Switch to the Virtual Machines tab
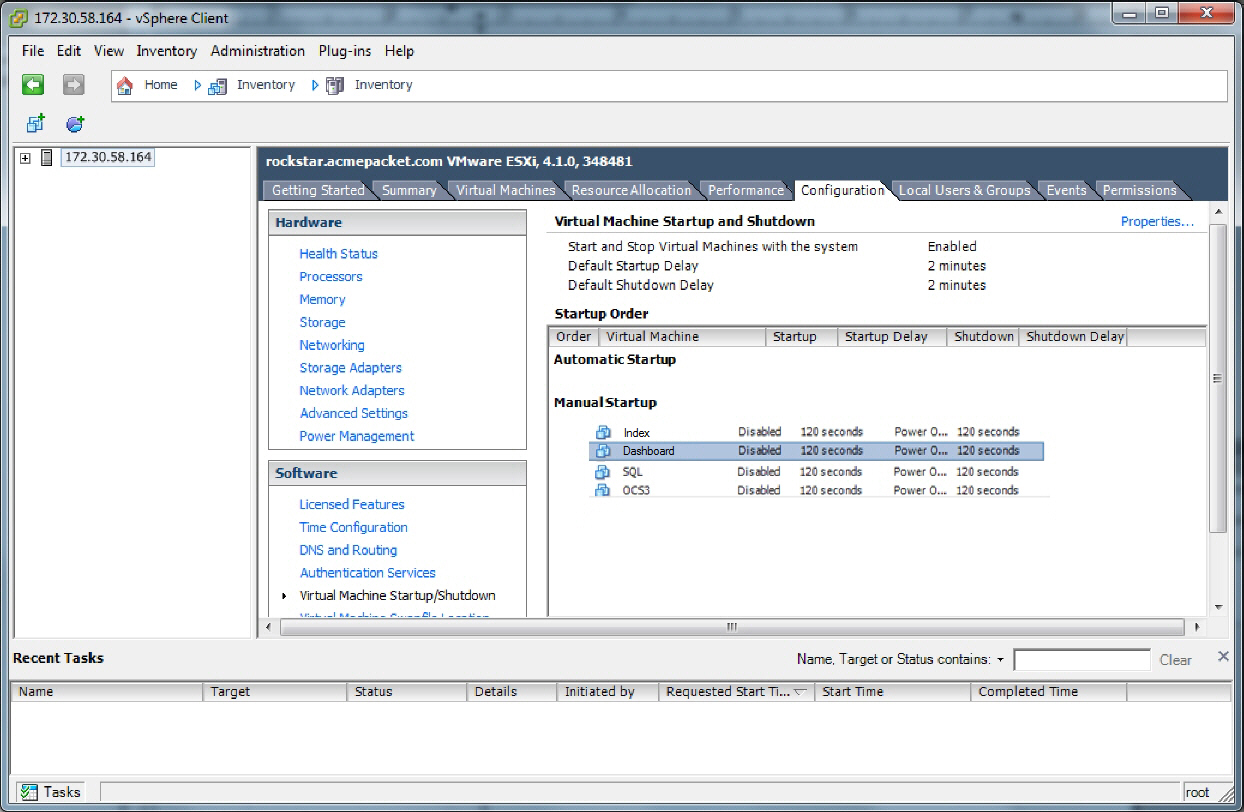The height and width of the screenshot is (812, 1244). coord(505,190)
